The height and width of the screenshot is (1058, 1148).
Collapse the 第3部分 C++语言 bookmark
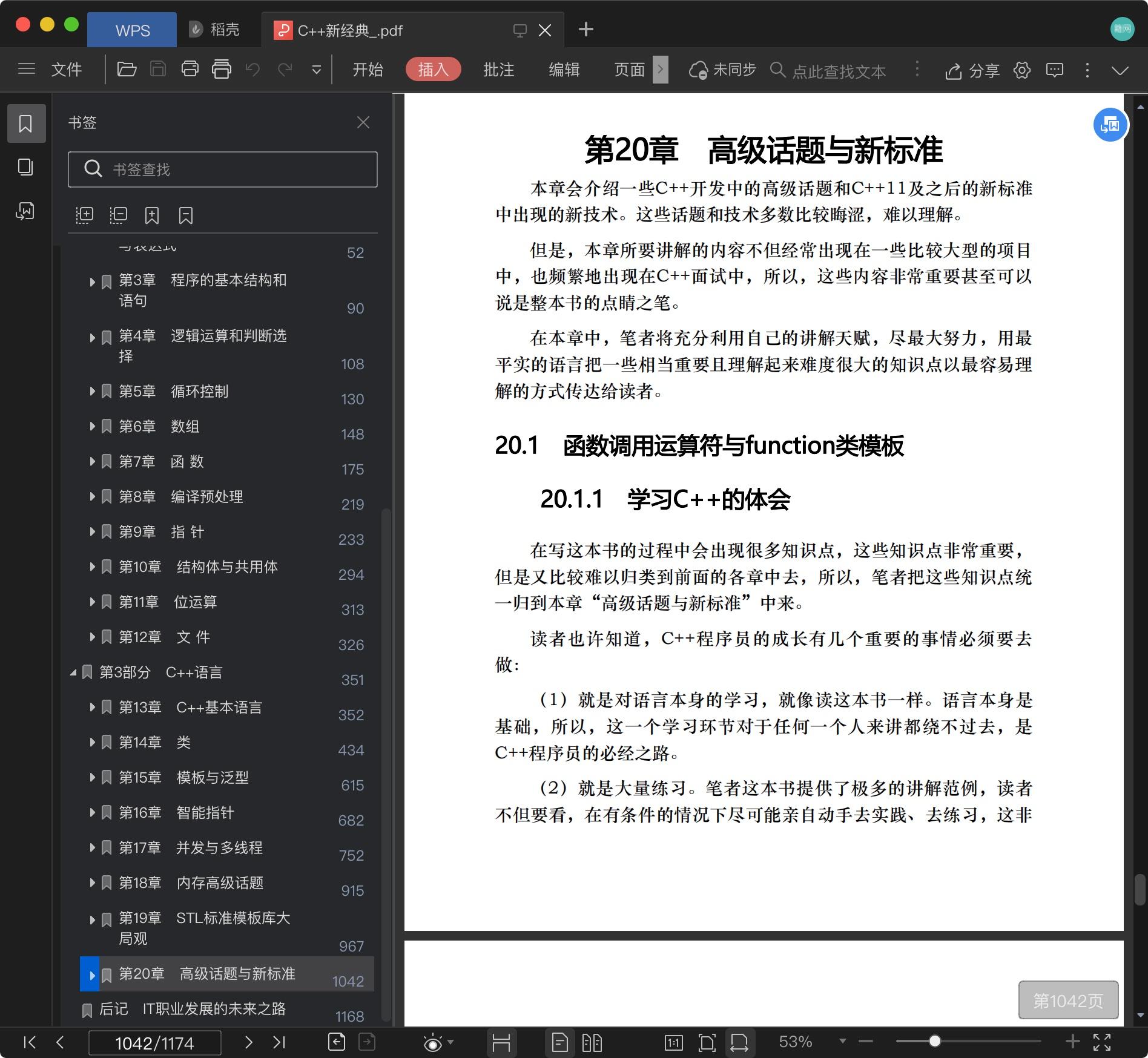[x=73, y=672]
